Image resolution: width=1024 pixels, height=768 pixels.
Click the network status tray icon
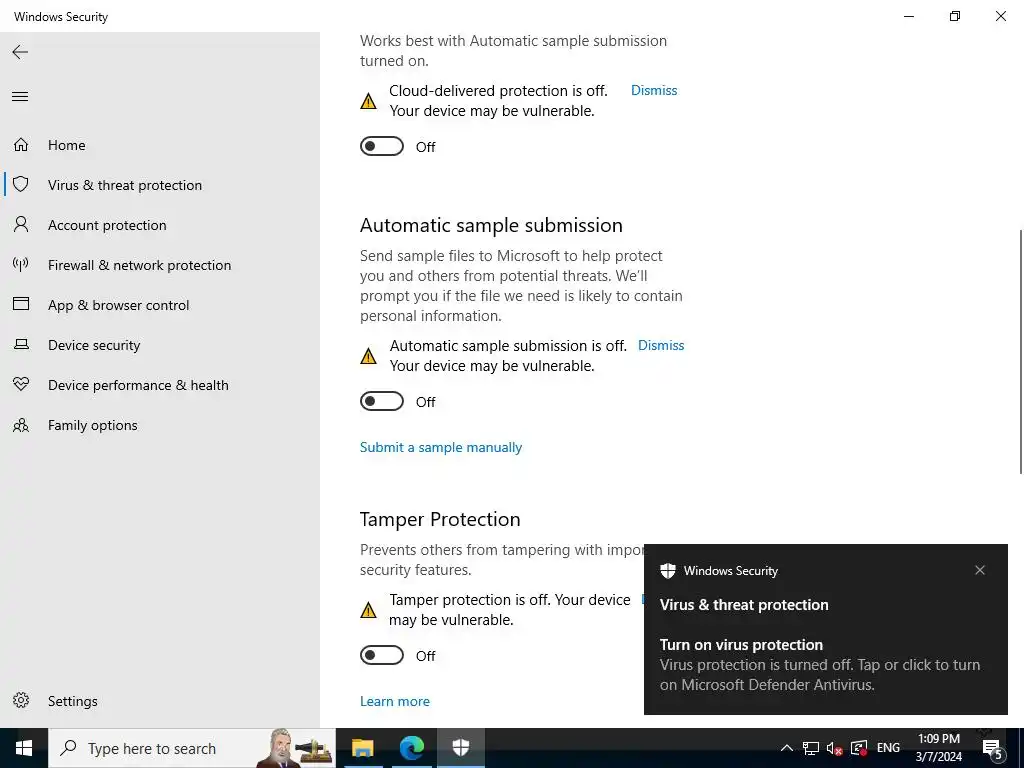[x=810, y=748]
